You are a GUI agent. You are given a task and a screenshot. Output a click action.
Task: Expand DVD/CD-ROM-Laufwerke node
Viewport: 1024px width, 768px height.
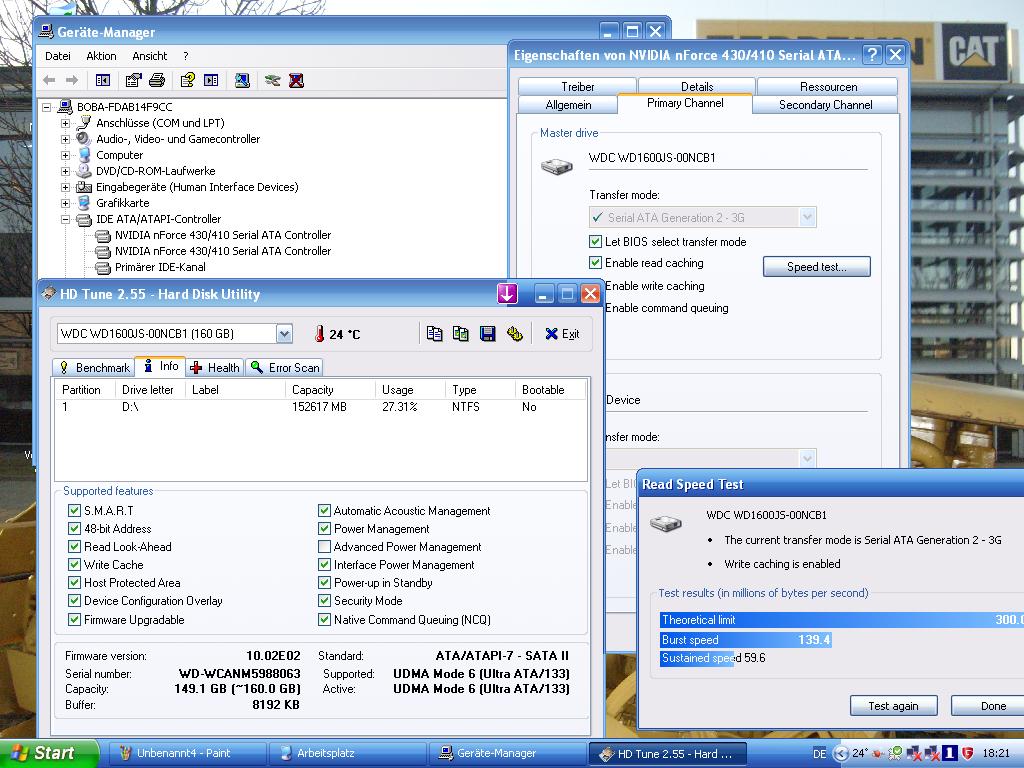(65, 171)
